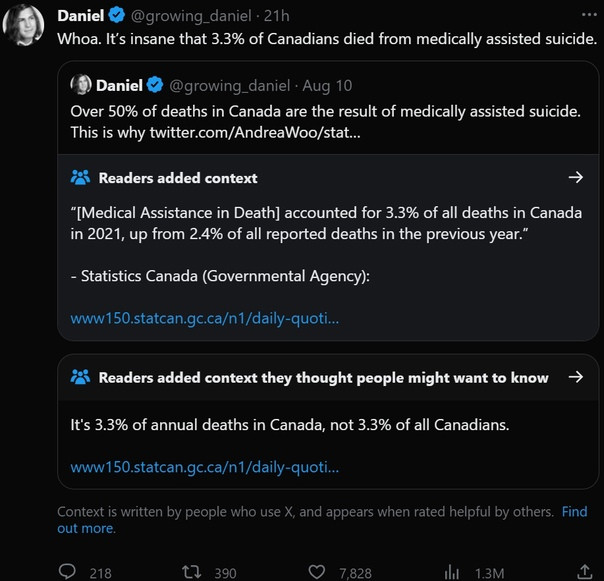Click the second community note people icon
This screenshot has width=604, height=581.
(81, 377)
